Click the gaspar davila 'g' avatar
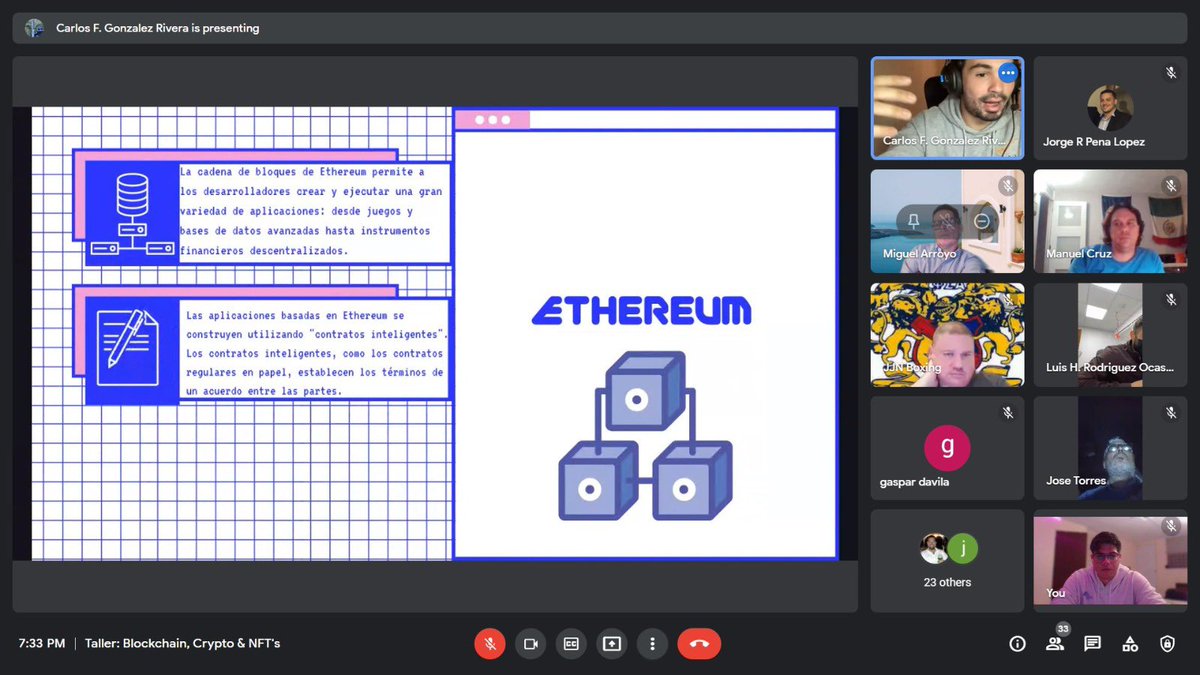This screenshot has width=1200, height=675. pos(947,448)
